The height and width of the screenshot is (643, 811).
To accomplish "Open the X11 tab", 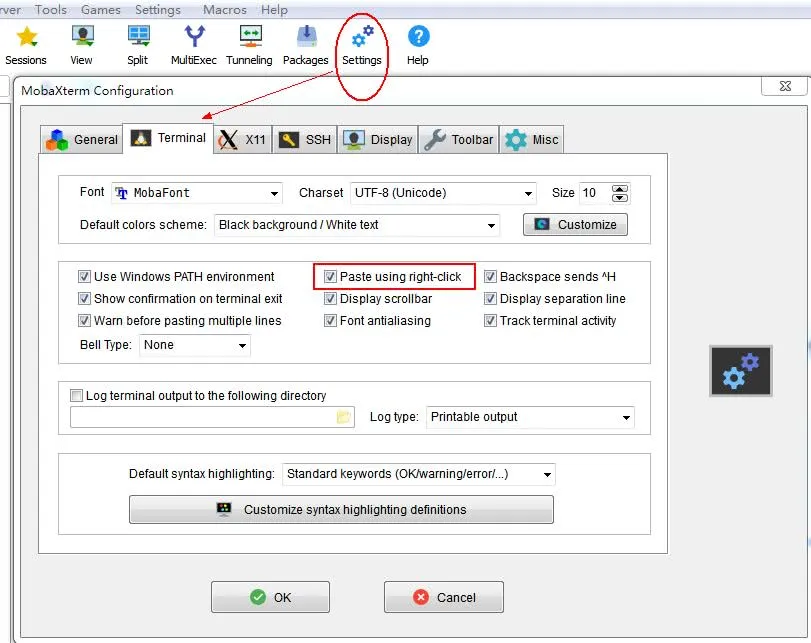I will (x=243, y=140).
